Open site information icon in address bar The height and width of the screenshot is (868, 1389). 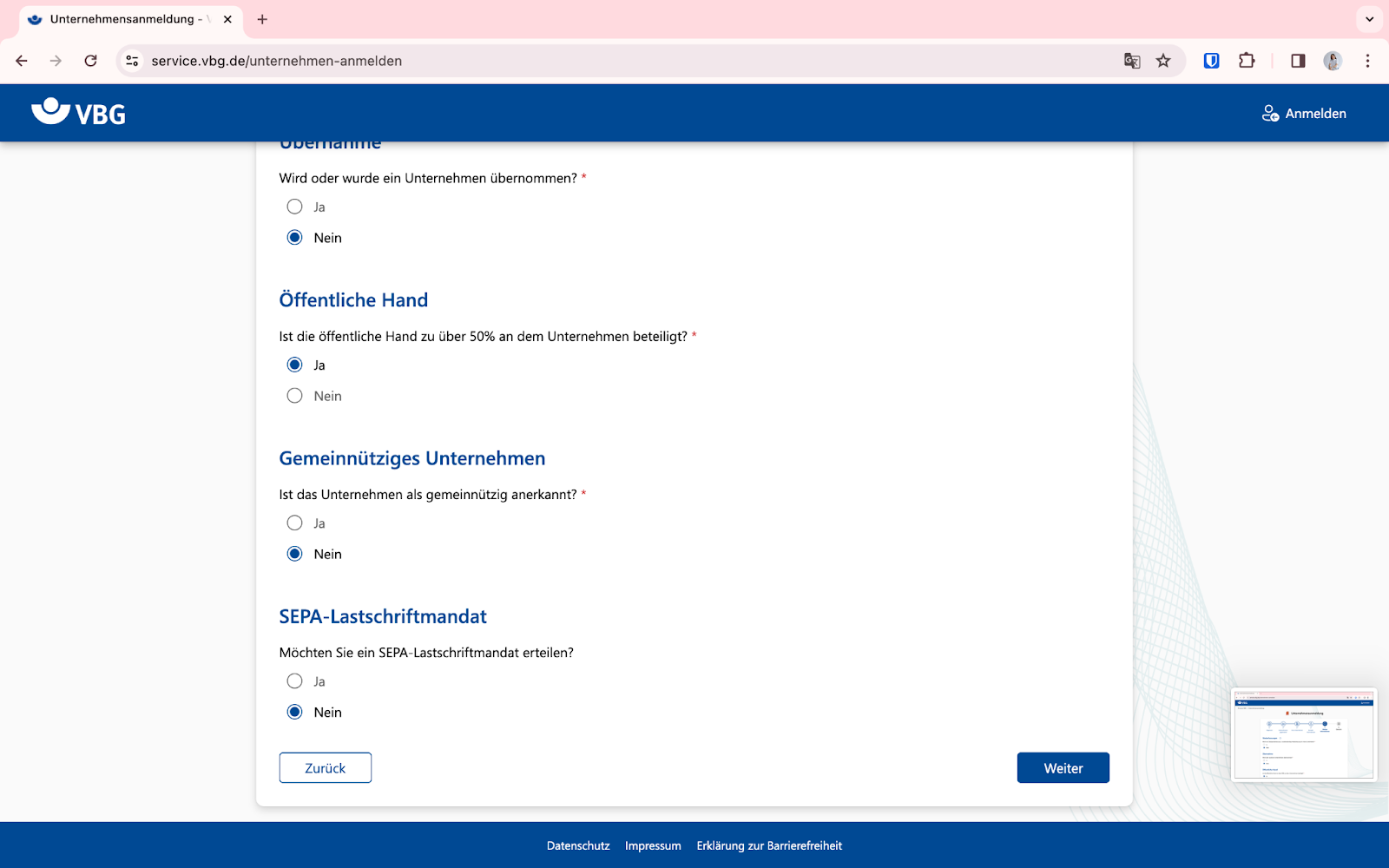point(132,61)
